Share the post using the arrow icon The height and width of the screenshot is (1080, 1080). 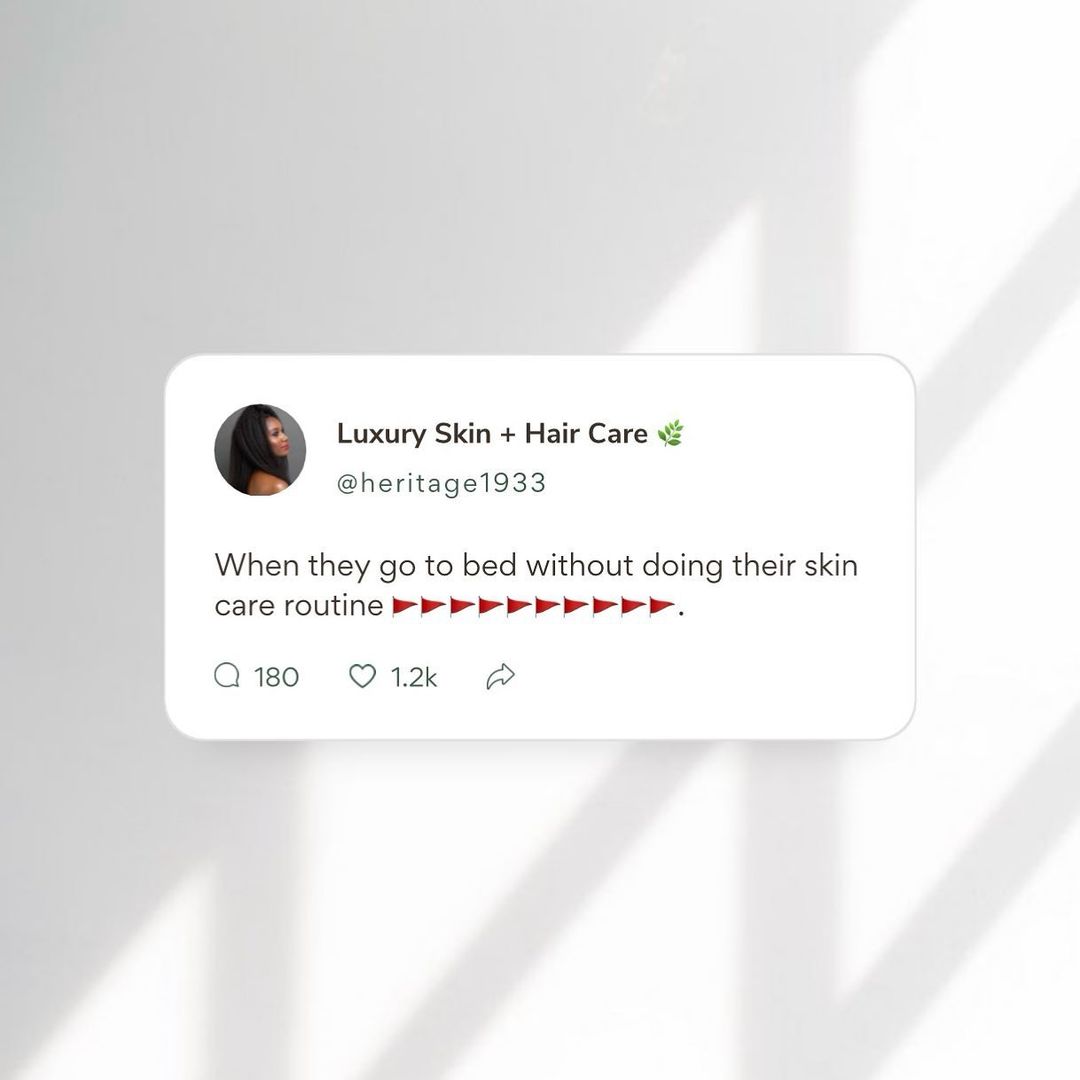coord(501,676)
